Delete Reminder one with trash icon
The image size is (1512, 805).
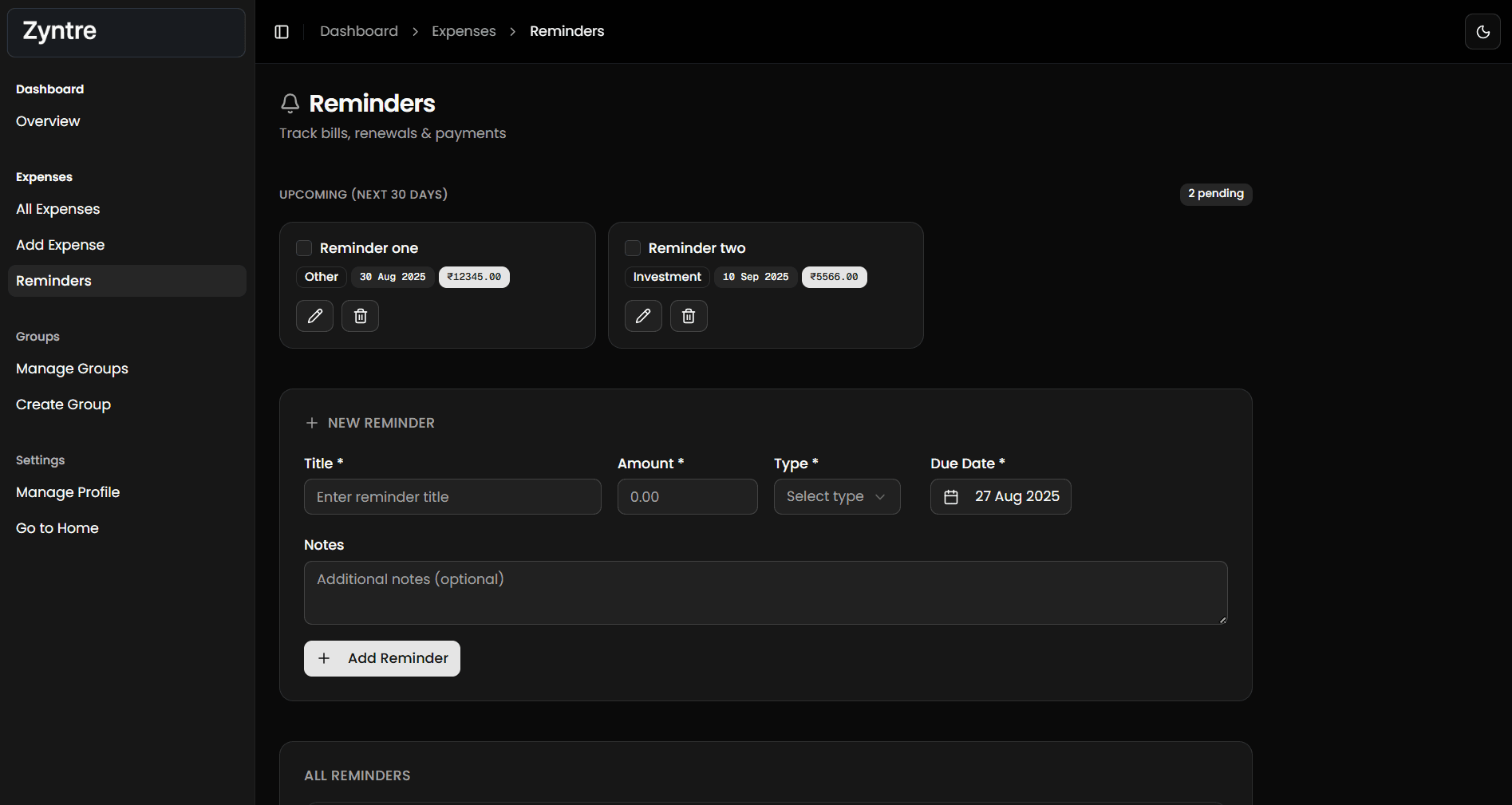click(360, 316)
